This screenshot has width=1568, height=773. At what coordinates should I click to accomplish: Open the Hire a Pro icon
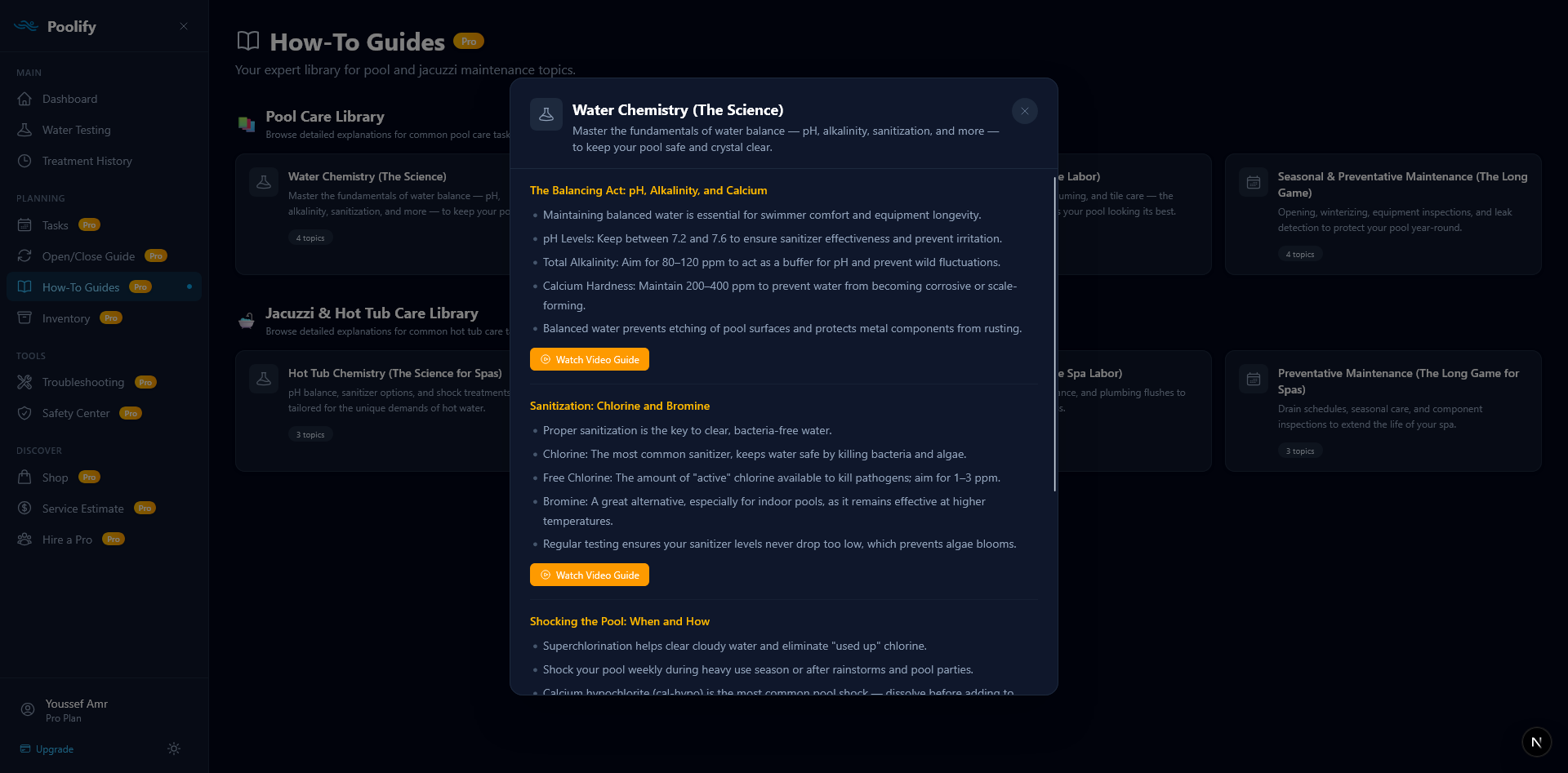27,540
